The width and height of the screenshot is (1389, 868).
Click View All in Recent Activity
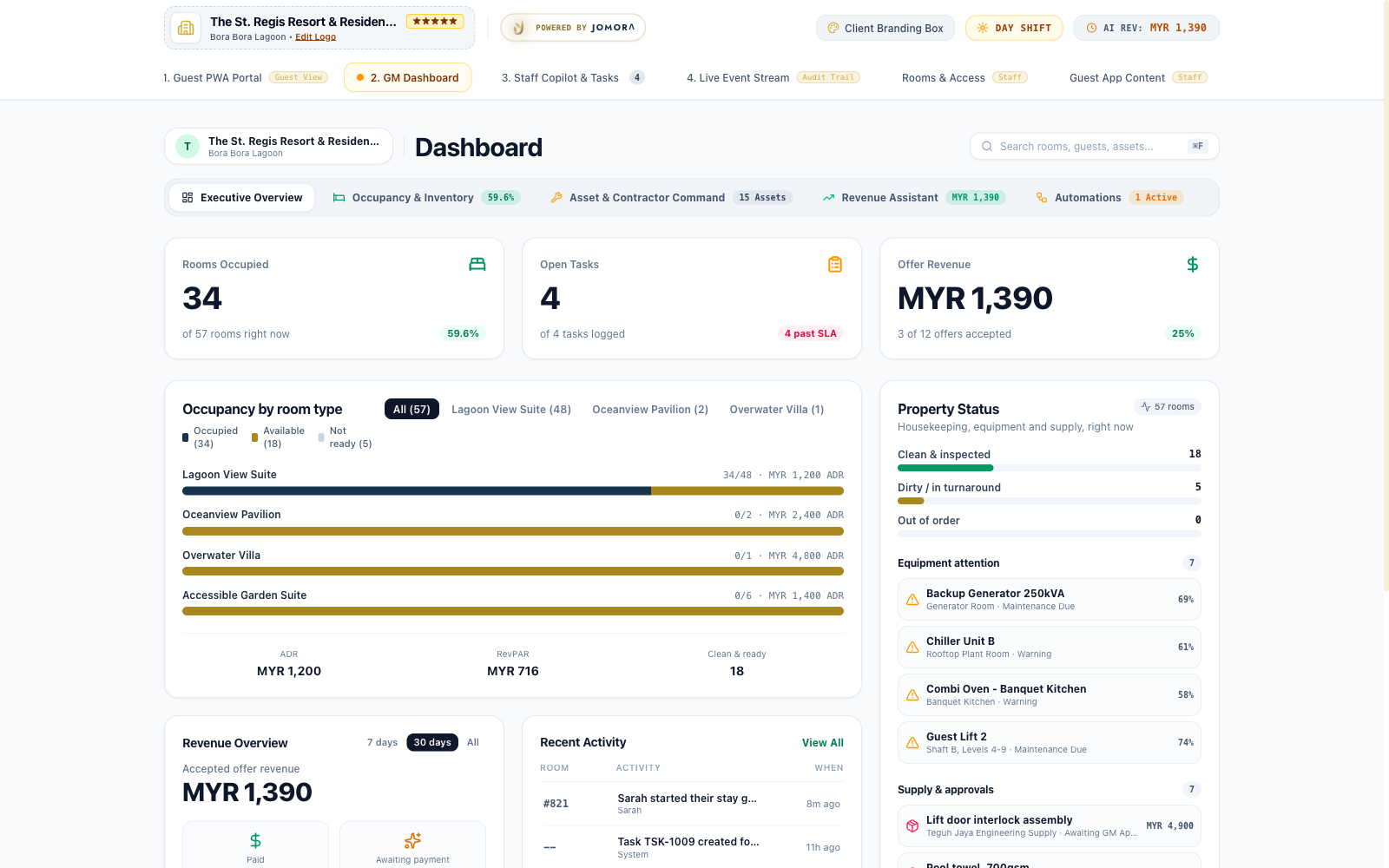(823, 743)
